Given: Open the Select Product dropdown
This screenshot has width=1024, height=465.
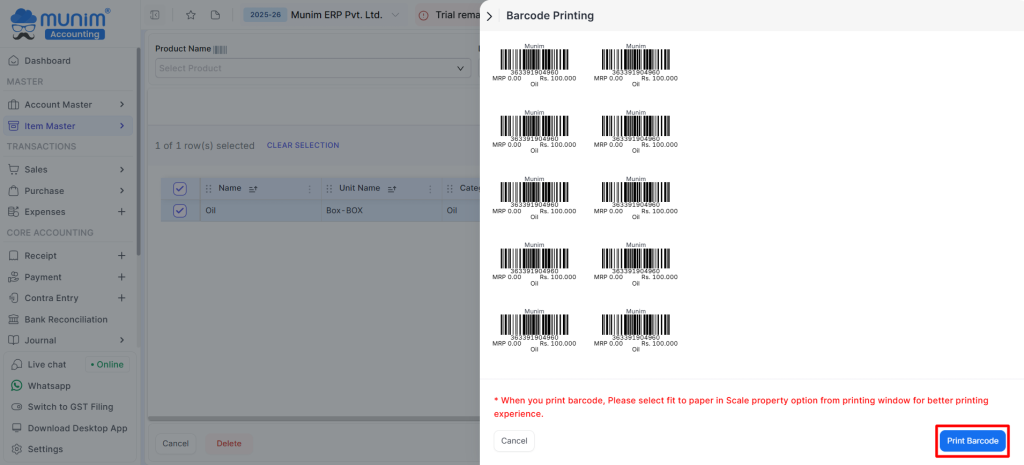Looking at the screenshot, I should (x=313, y=68).
